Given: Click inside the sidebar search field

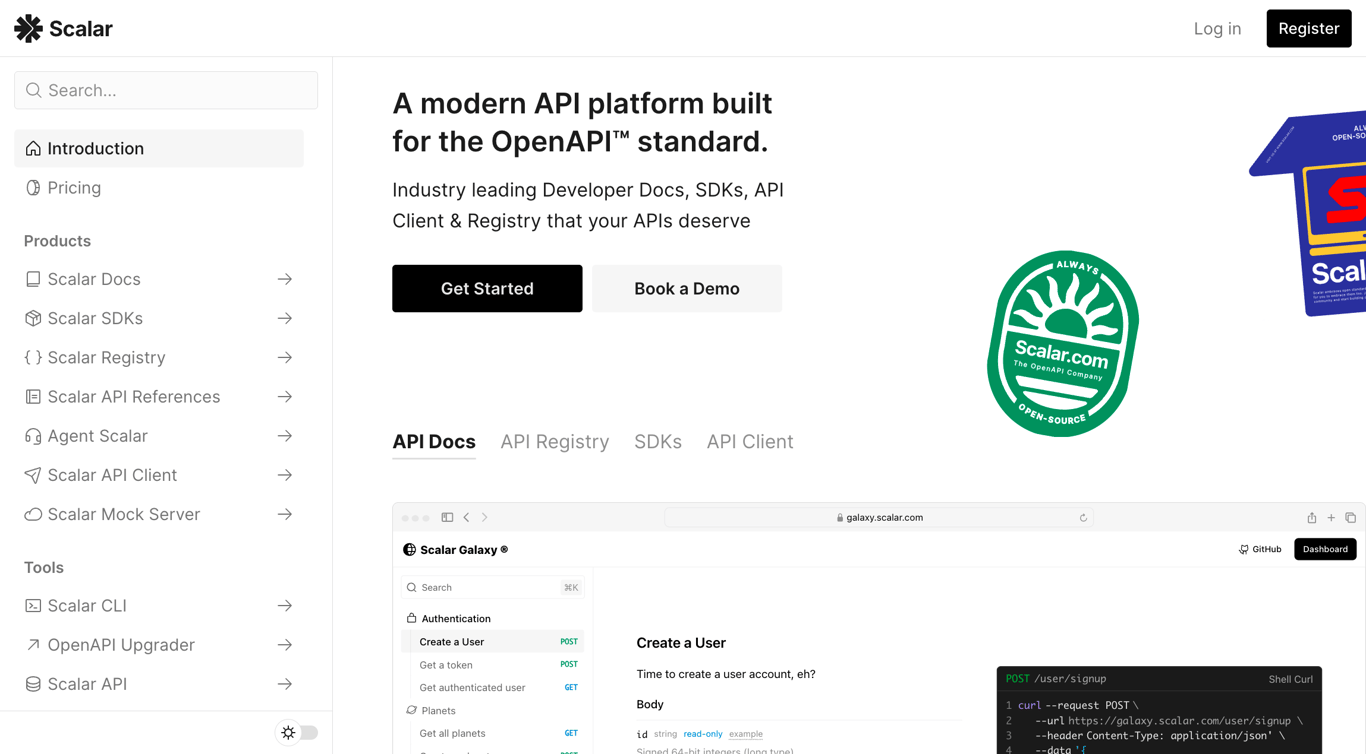Looking at the screenshot, I should pyautogui.click(x=165, y=90).
